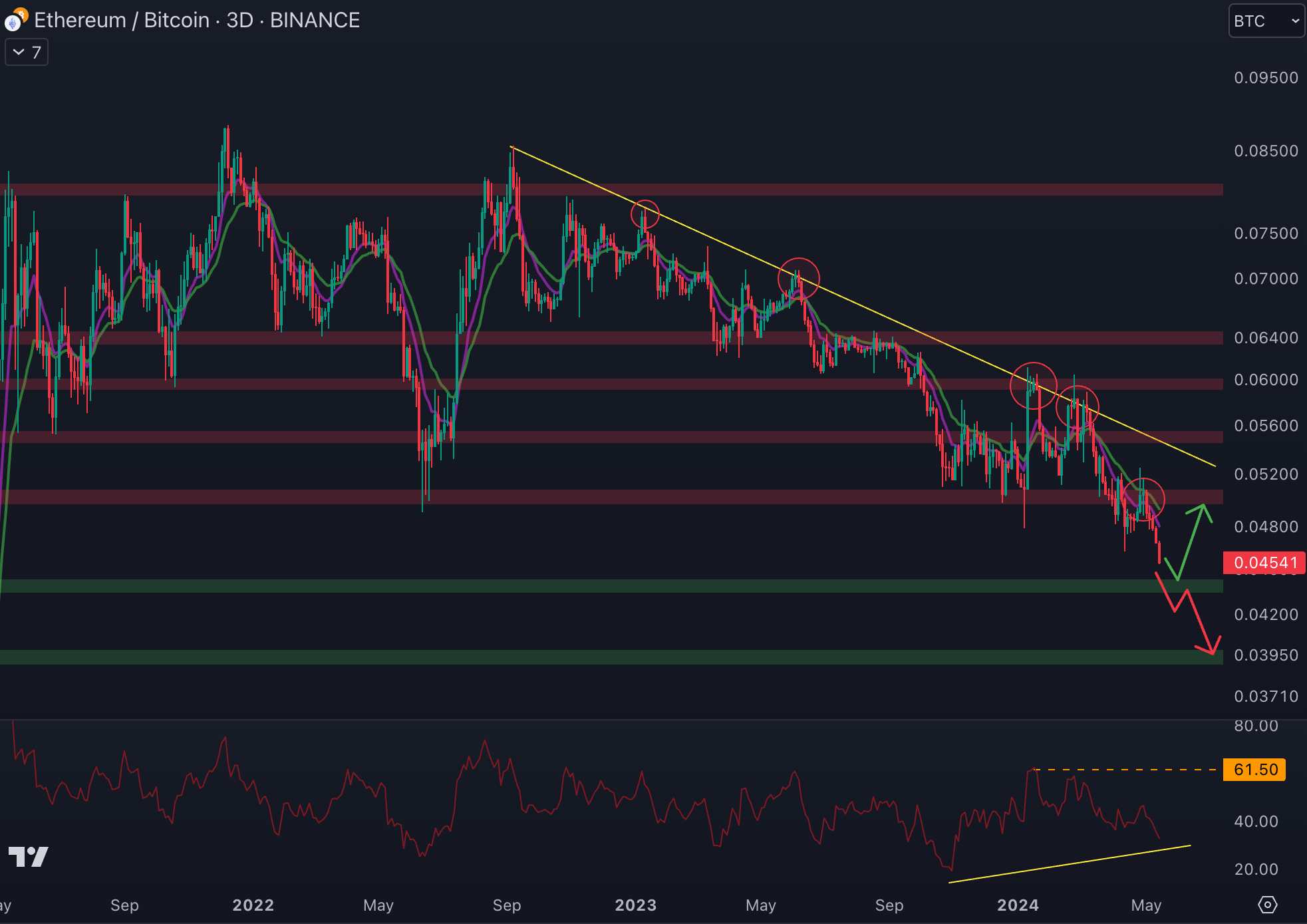1307x924 pixels.
Task: Click the 2022 label on time axis
Action: point(253,905)
